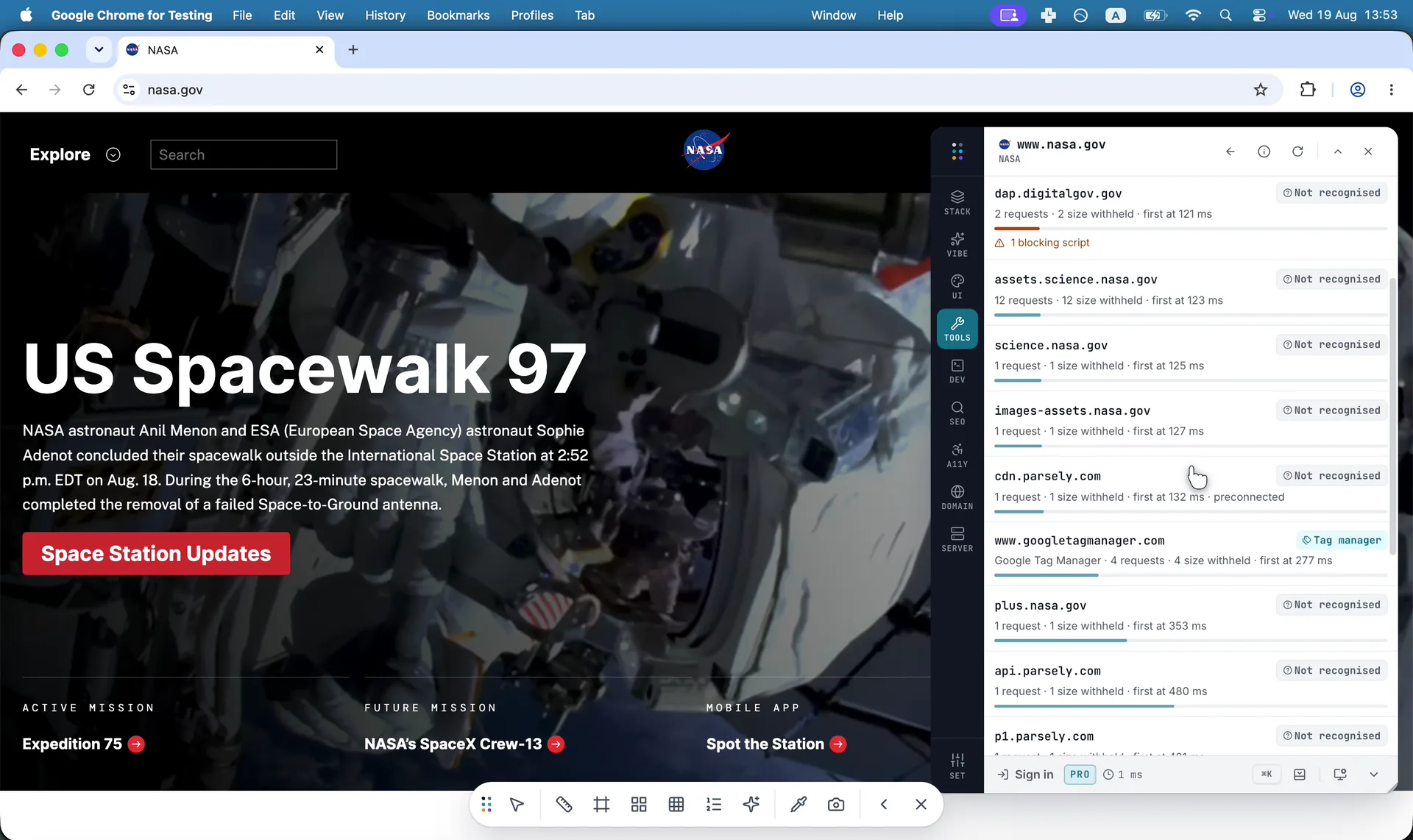Select the eyedropper color picker tool

(x=798, y=805)
